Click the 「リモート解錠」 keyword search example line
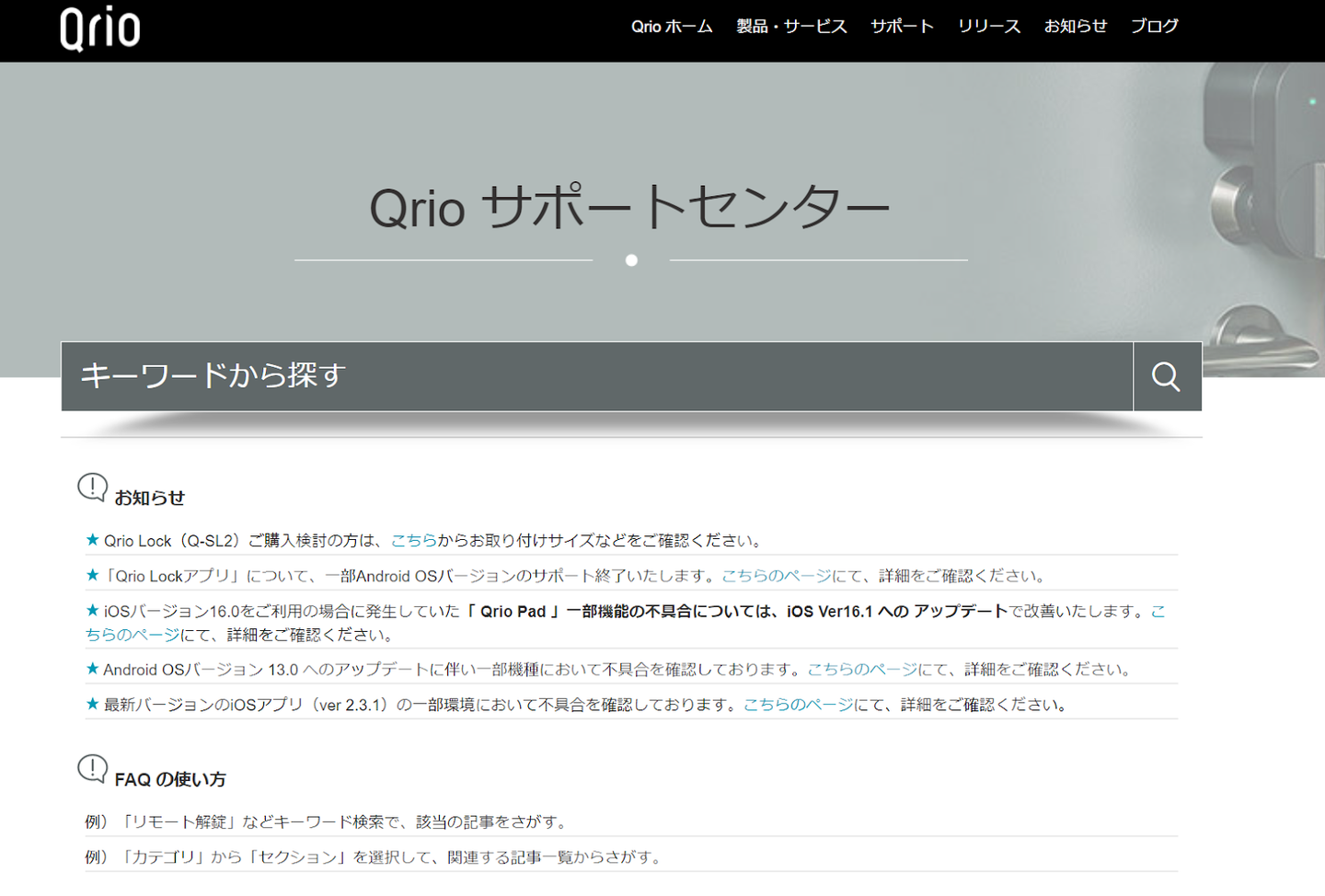Screen dimensions: 1325x896 click(x=327, y=821)
